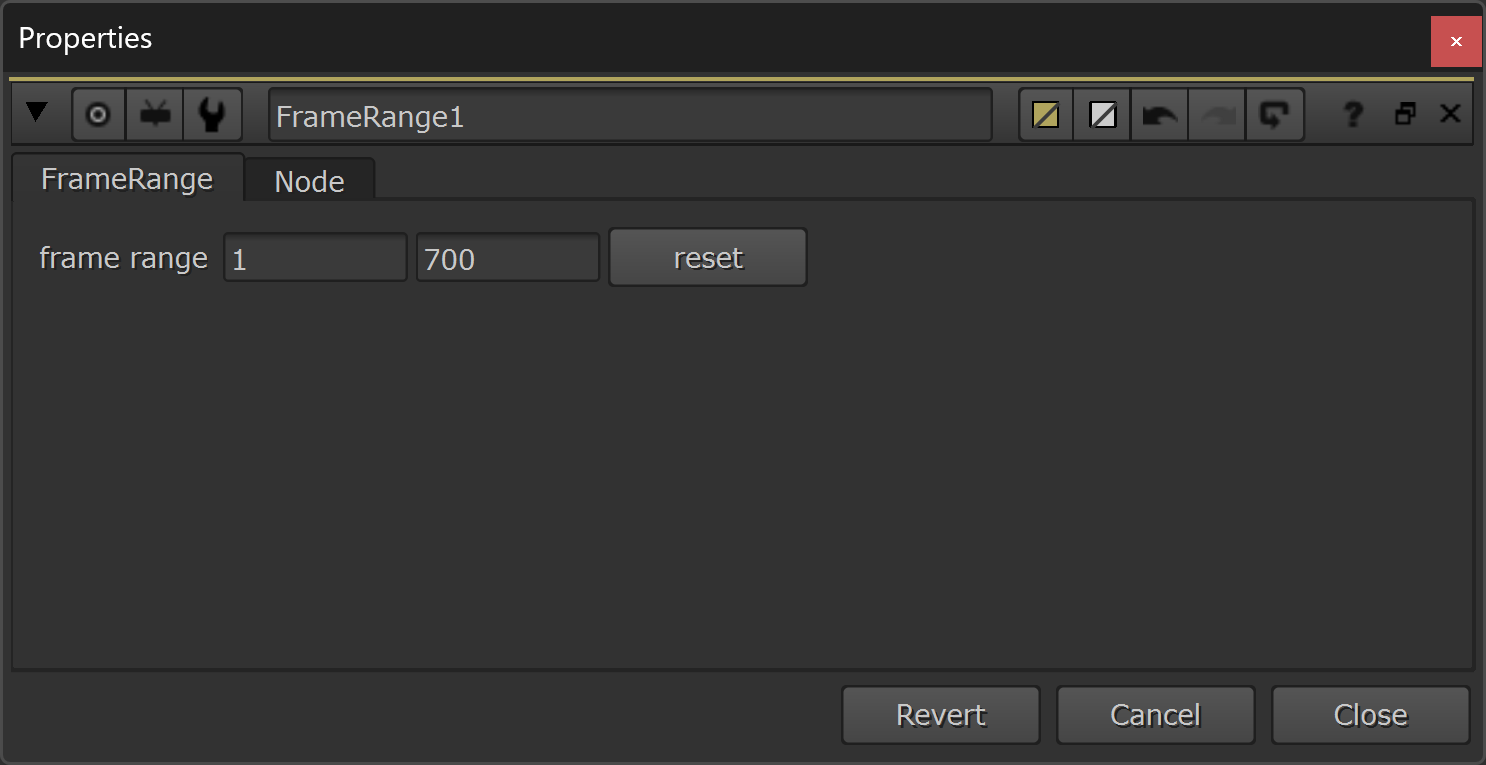1486x765 pixels.
Task: Click the reset button
Action: [x=708, y=257]
